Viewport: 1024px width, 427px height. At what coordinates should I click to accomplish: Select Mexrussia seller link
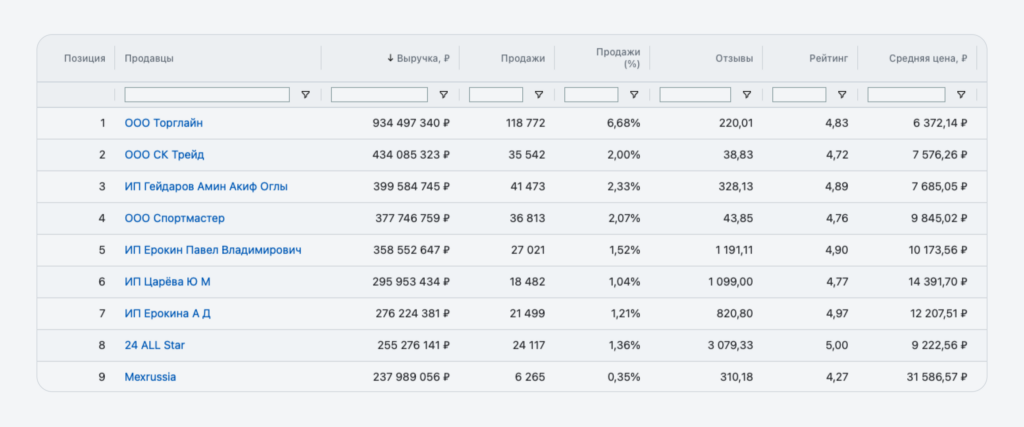150,377
